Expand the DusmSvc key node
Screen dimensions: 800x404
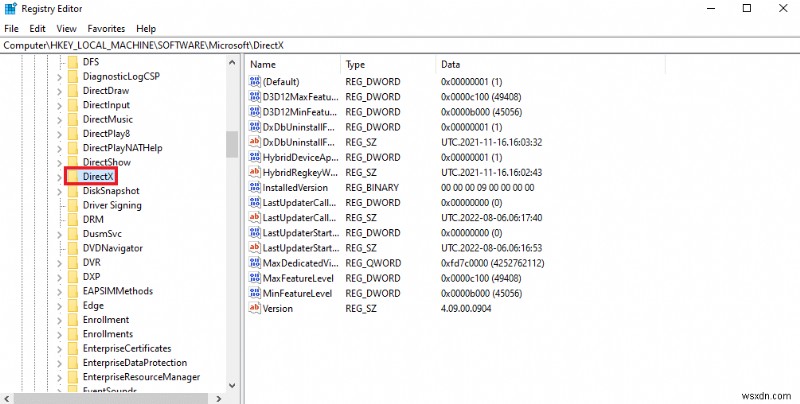tap(59, 234)
